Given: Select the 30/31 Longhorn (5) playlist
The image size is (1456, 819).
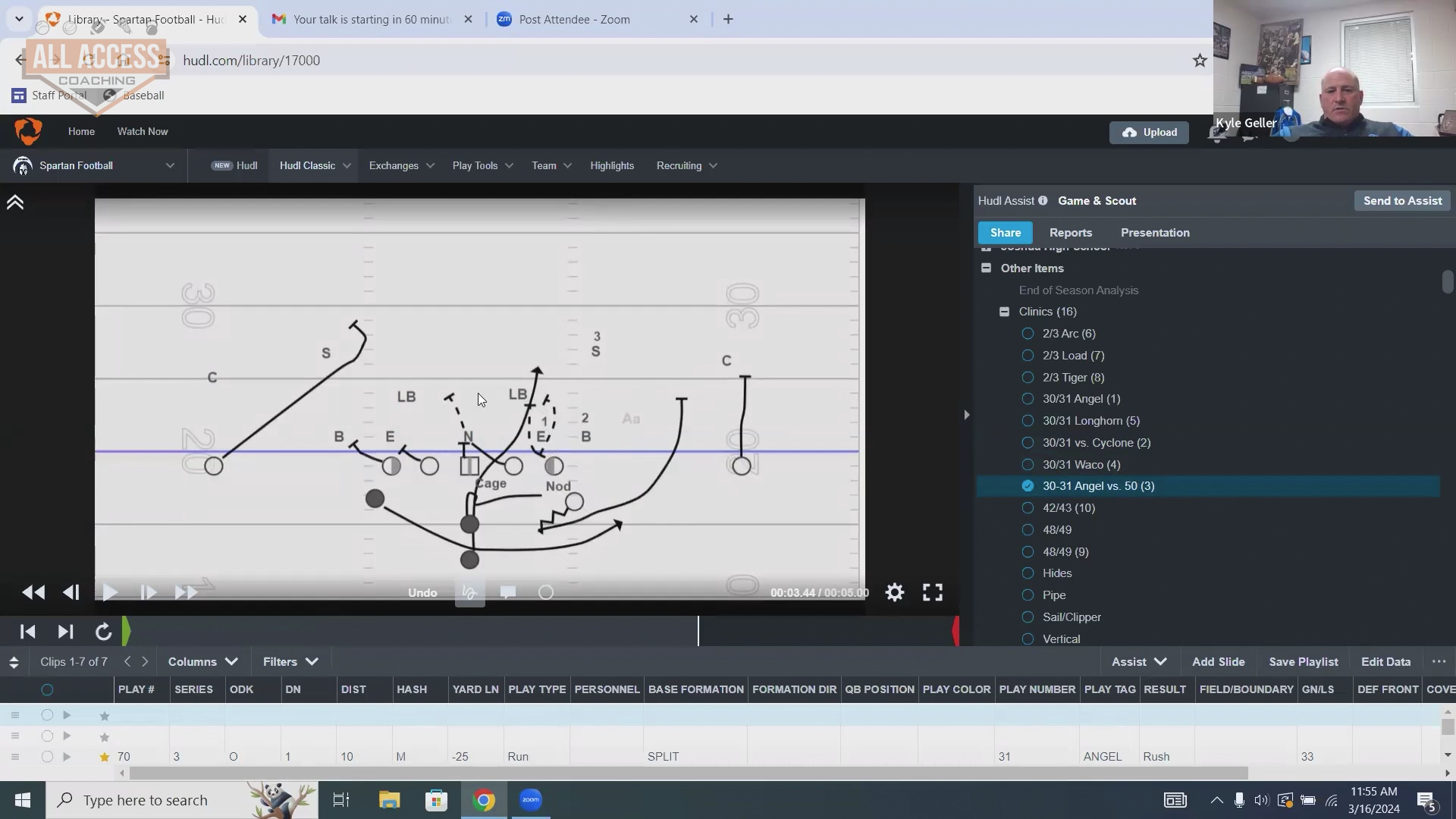Looking at the screenshot, I should pos(1028,421).
